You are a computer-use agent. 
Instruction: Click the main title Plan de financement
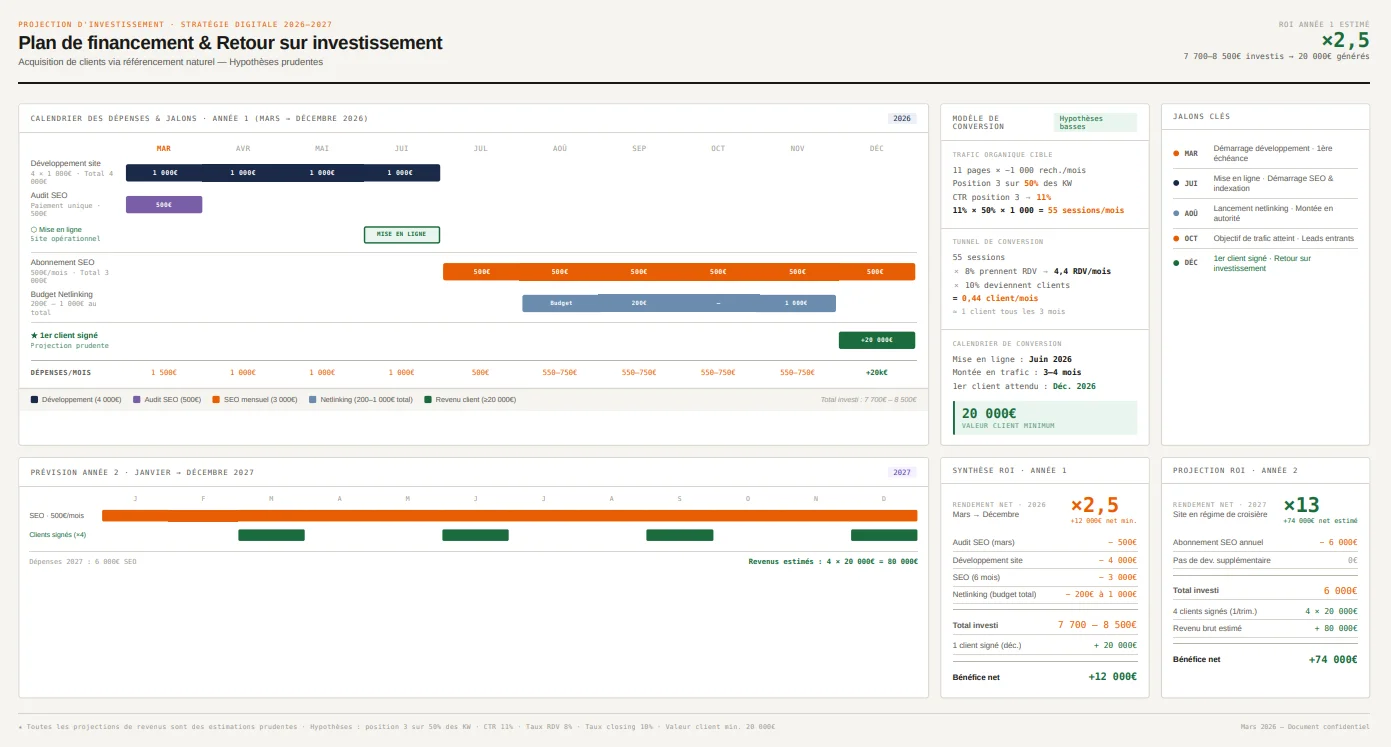point(230,43)
